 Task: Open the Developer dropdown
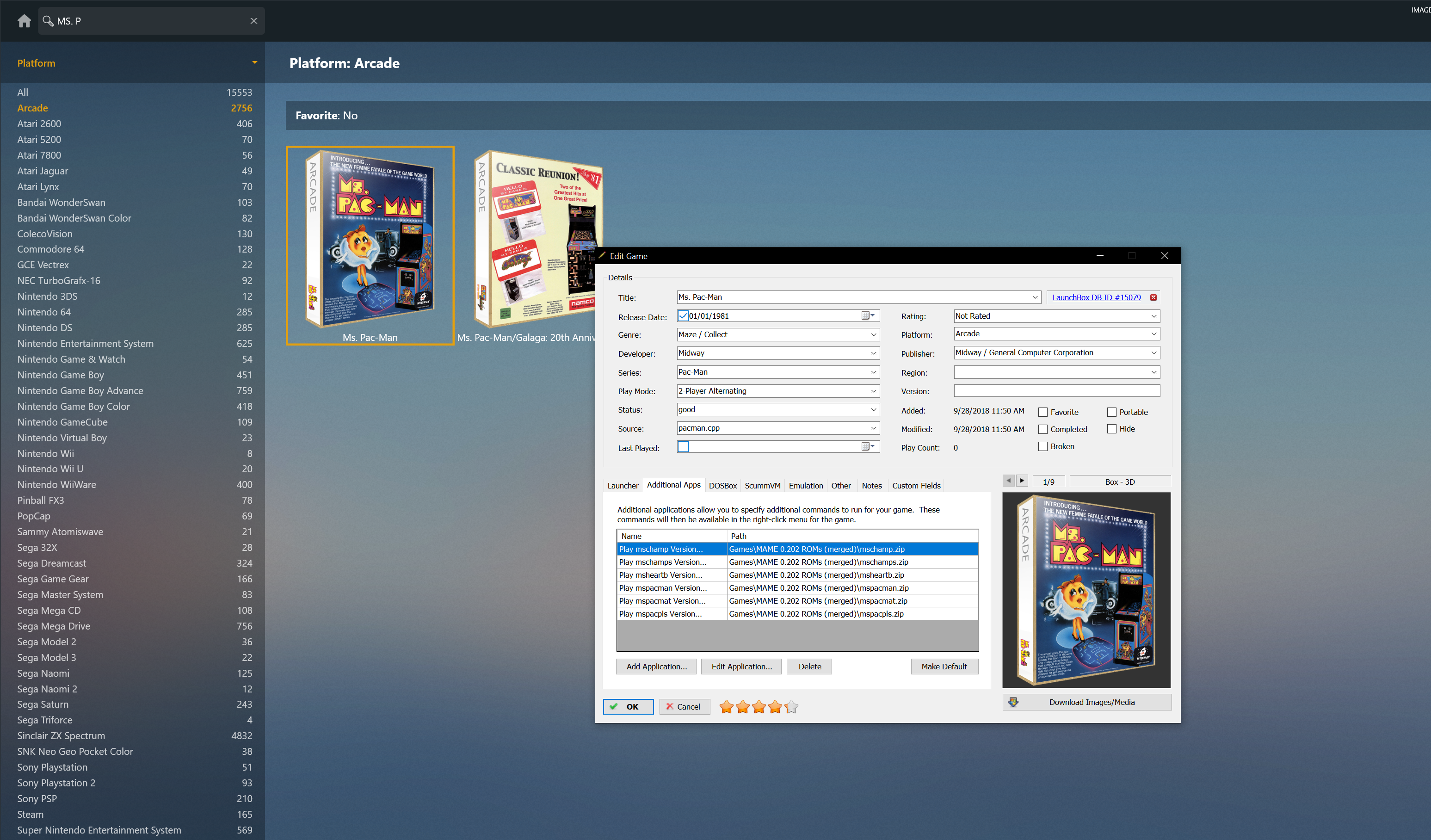click(x=873, y=353)
